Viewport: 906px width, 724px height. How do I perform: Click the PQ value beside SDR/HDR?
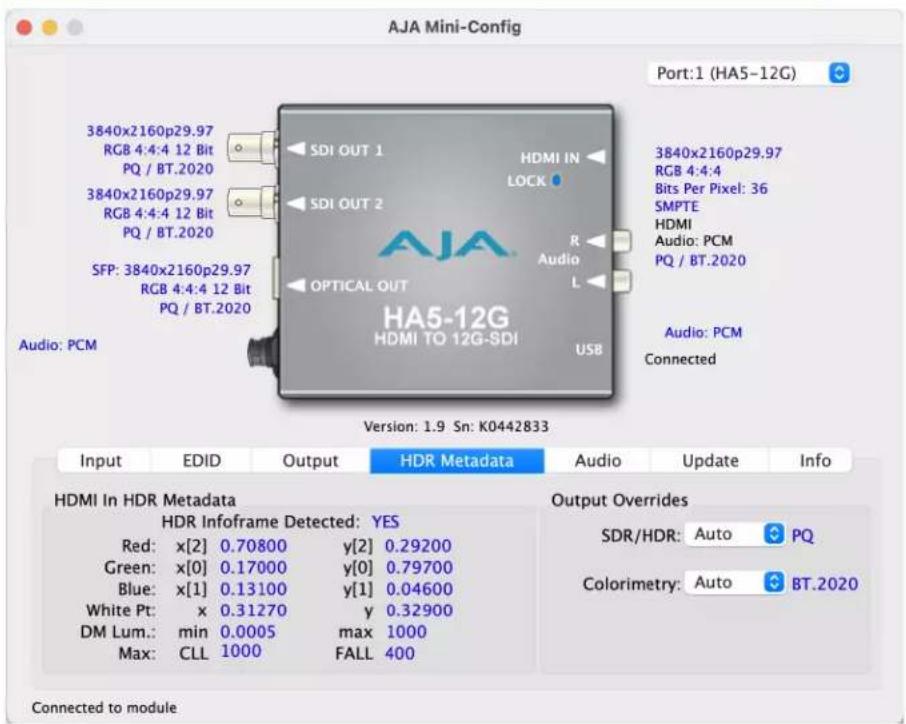pos(803,536)
